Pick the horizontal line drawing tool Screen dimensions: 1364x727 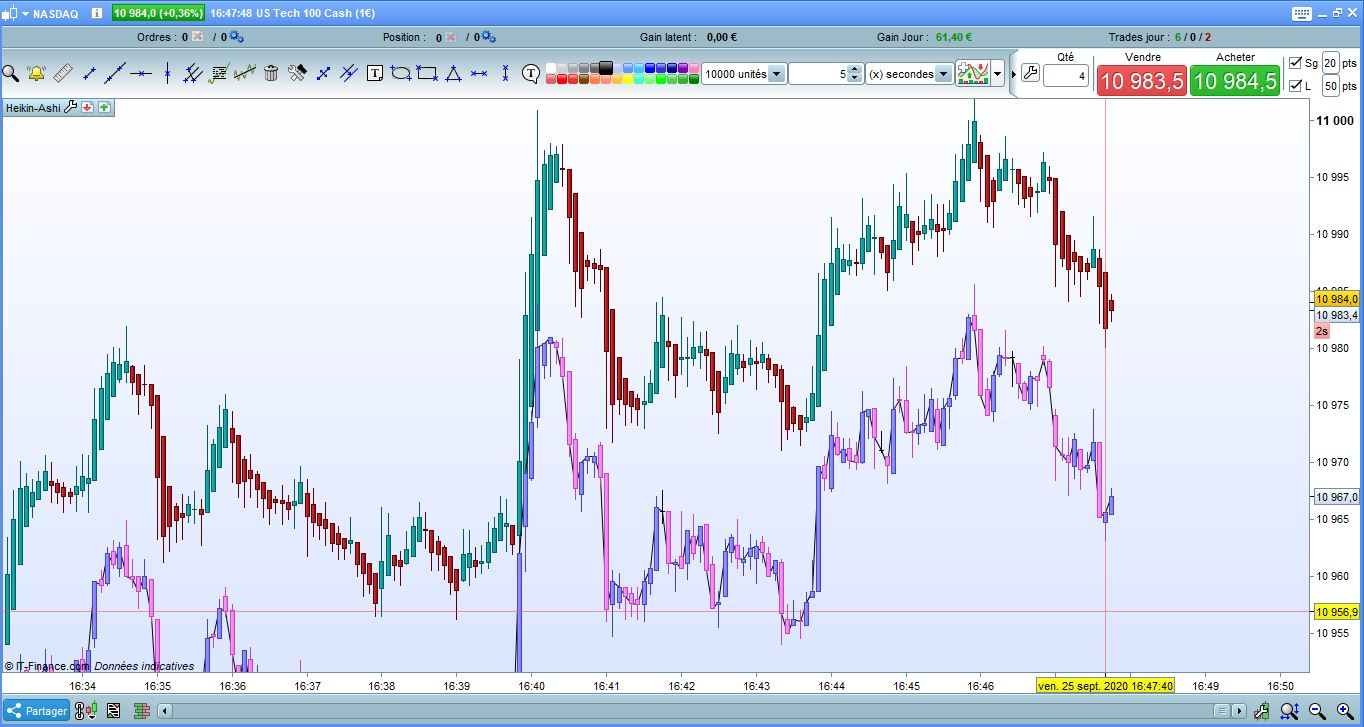(x=141, y=73)
